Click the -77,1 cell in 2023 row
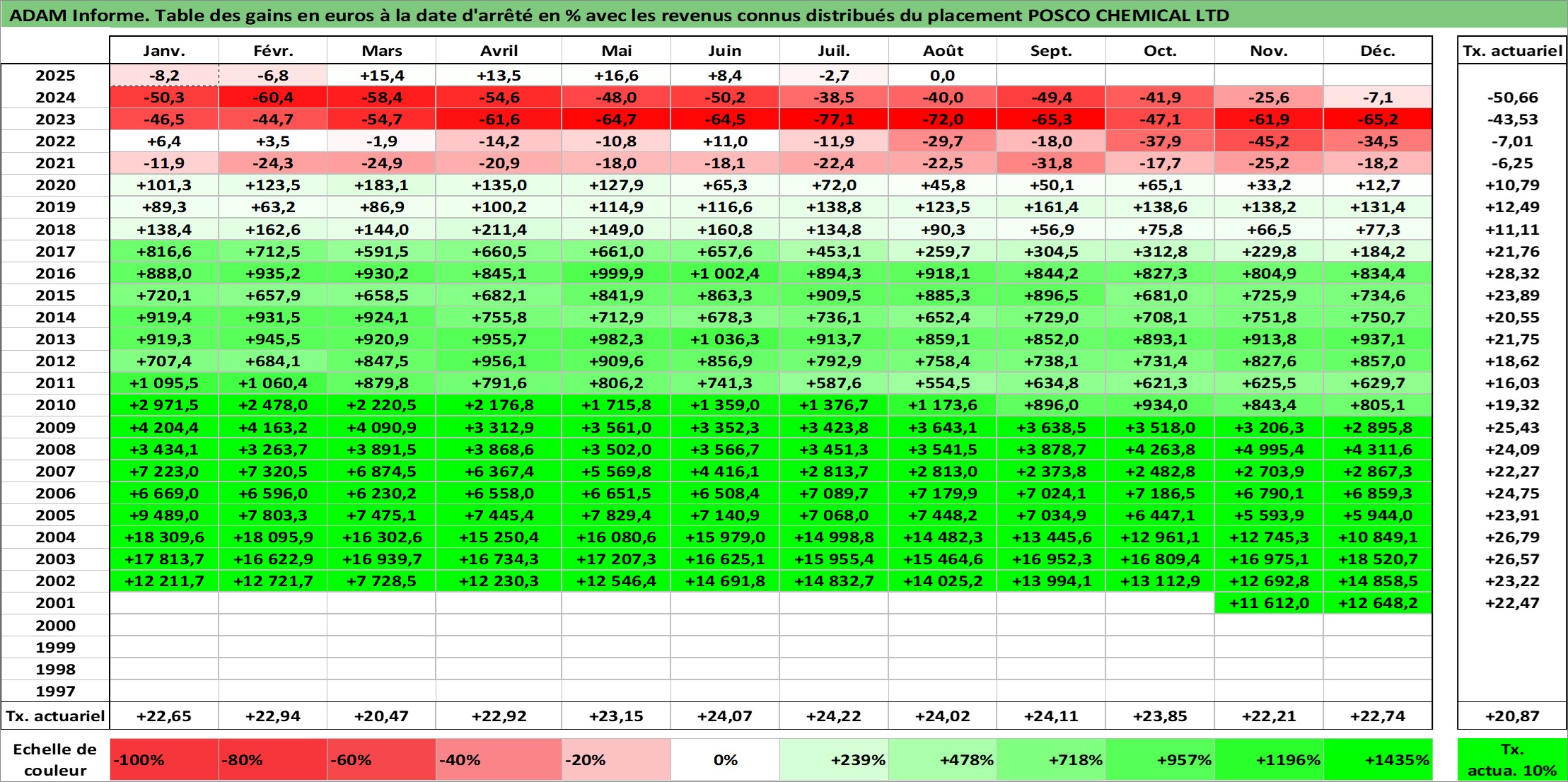 pyautogui.click(x=834, y=119)
